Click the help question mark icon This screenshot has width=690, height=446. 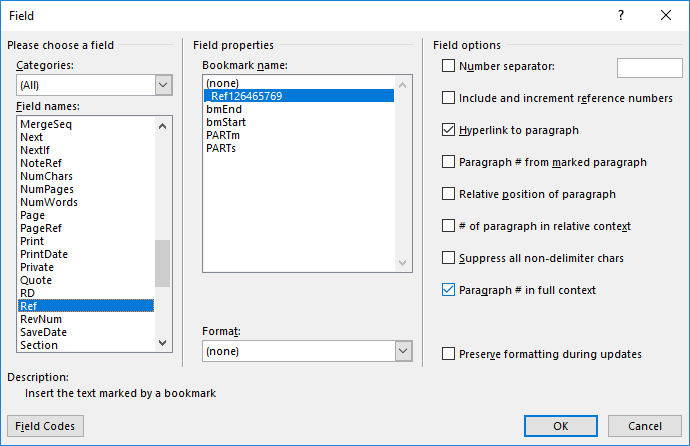[620, 15]
